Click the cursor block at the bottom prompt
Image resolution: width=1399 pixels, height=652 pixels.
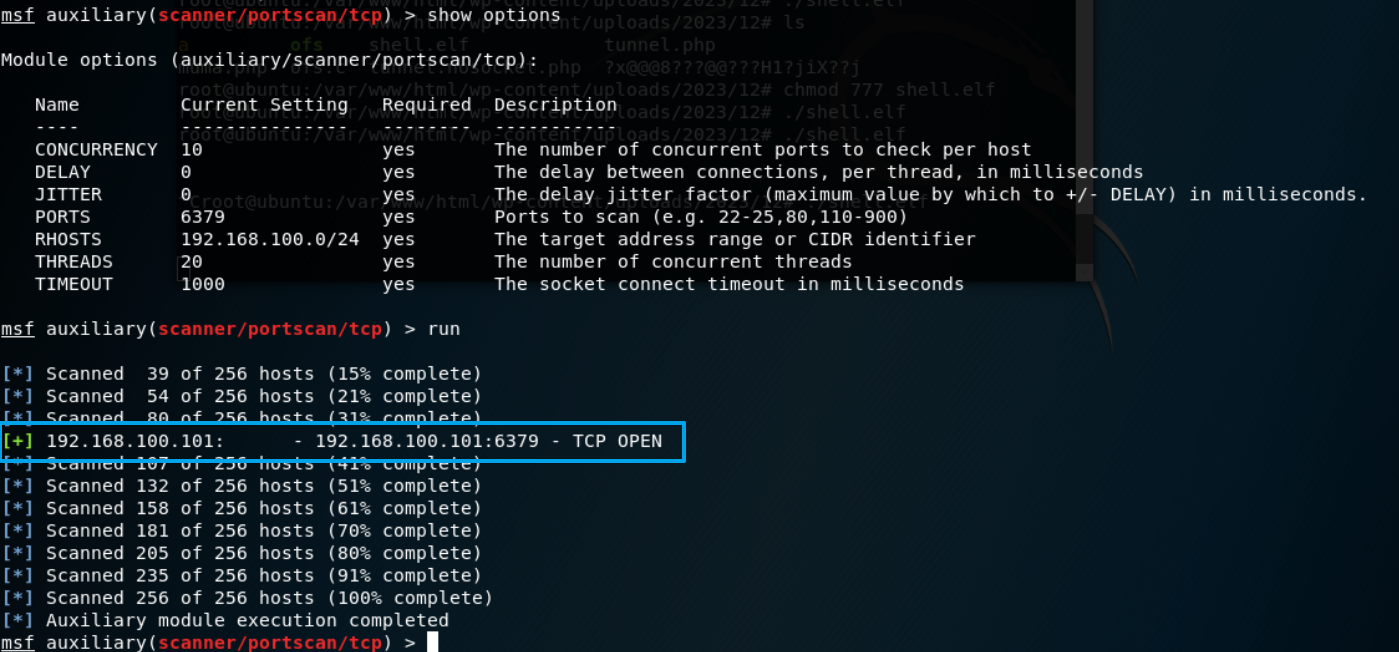click(433, 642)
